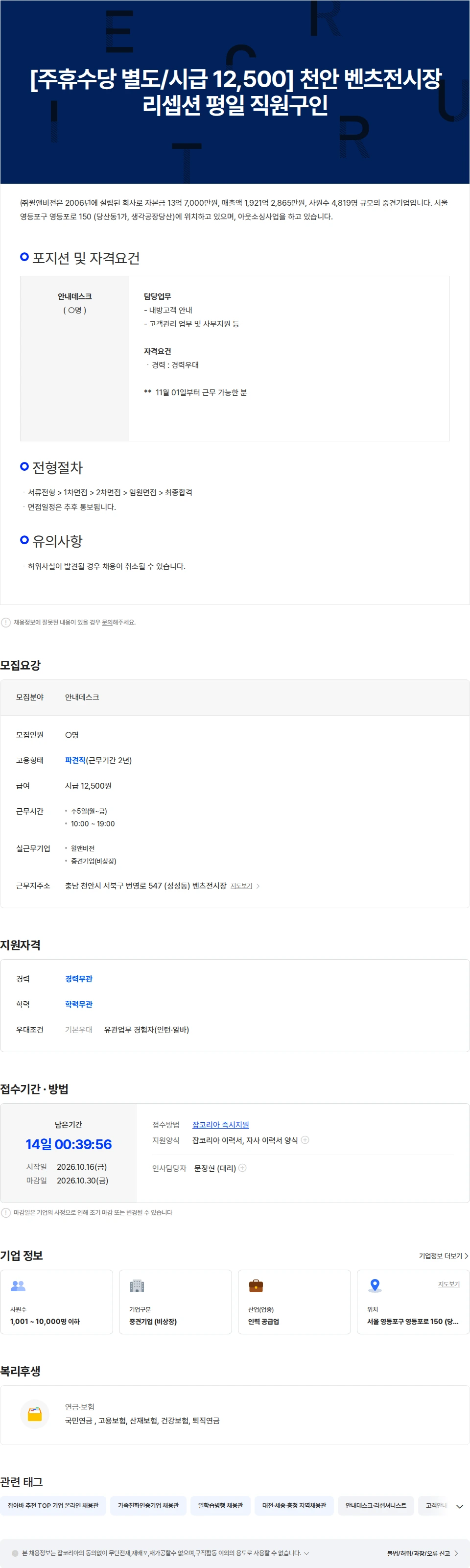
Task: Expand the plus icon beside 문정현 (대리)
Action: pyautogui.click(x=243, y=1168)
